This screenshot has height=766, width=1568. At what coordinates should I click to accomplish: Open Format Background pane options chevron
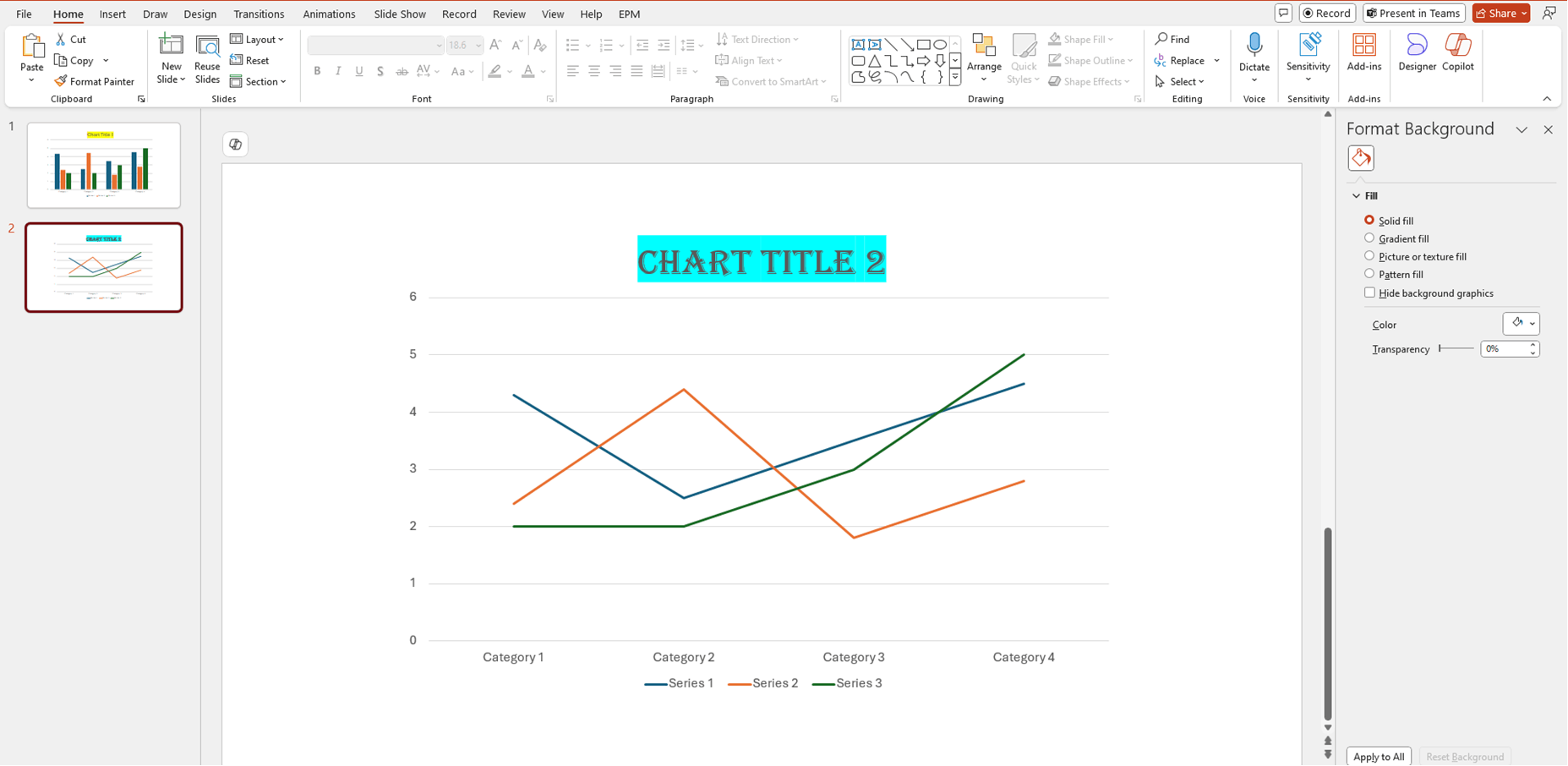pyautogui.click(x=1522, y=129)
